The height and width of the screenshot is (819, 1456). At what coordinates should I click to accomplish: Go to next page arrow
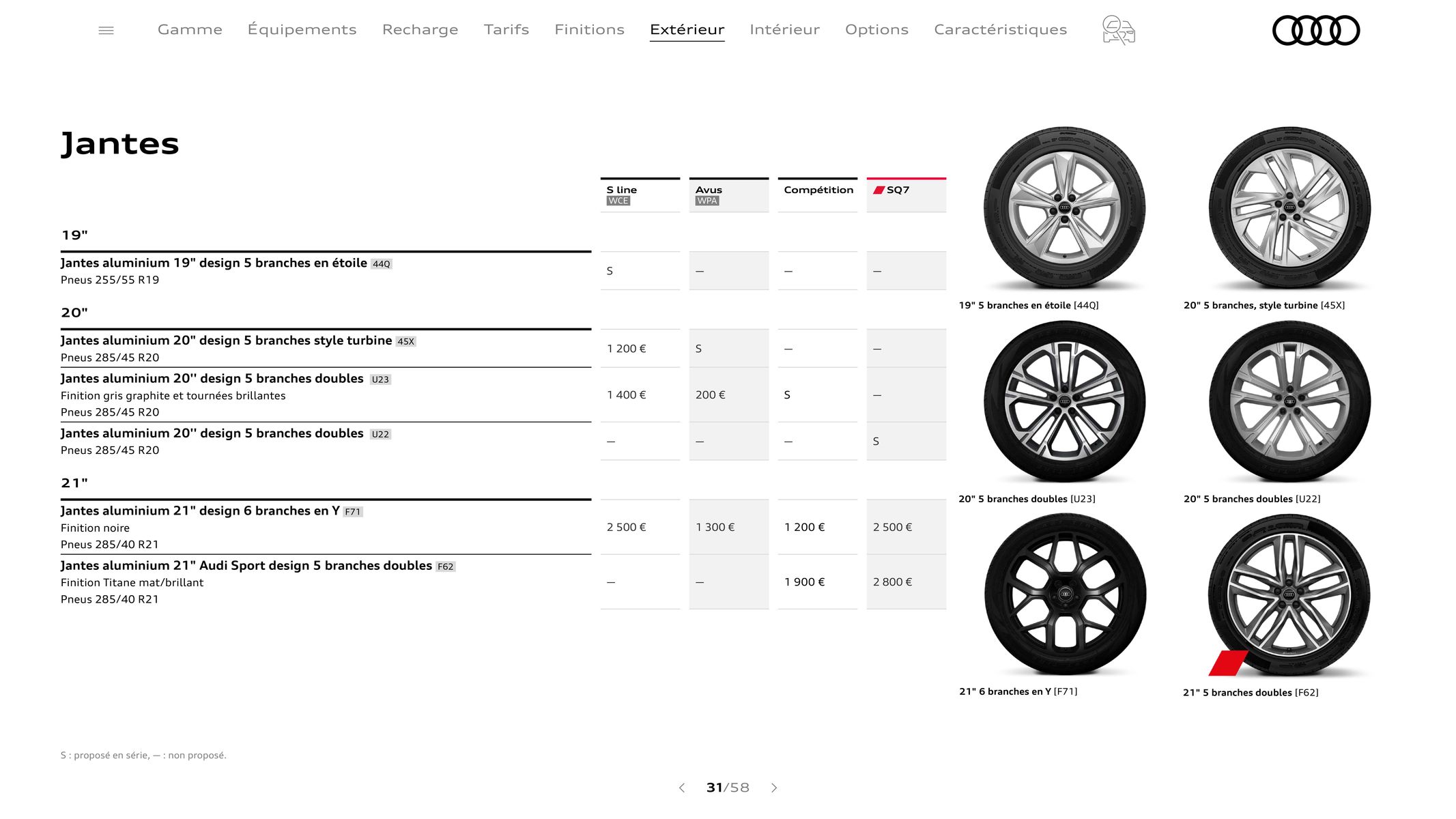(x=774, y=788)
